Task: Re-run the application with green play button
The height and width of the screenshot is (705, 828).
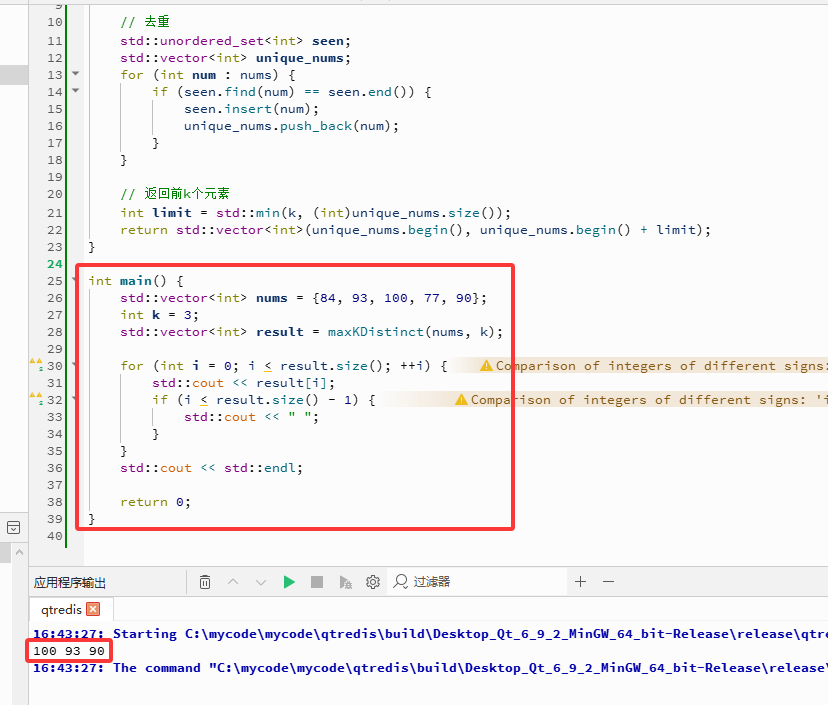Action: (x=289, y=582)
